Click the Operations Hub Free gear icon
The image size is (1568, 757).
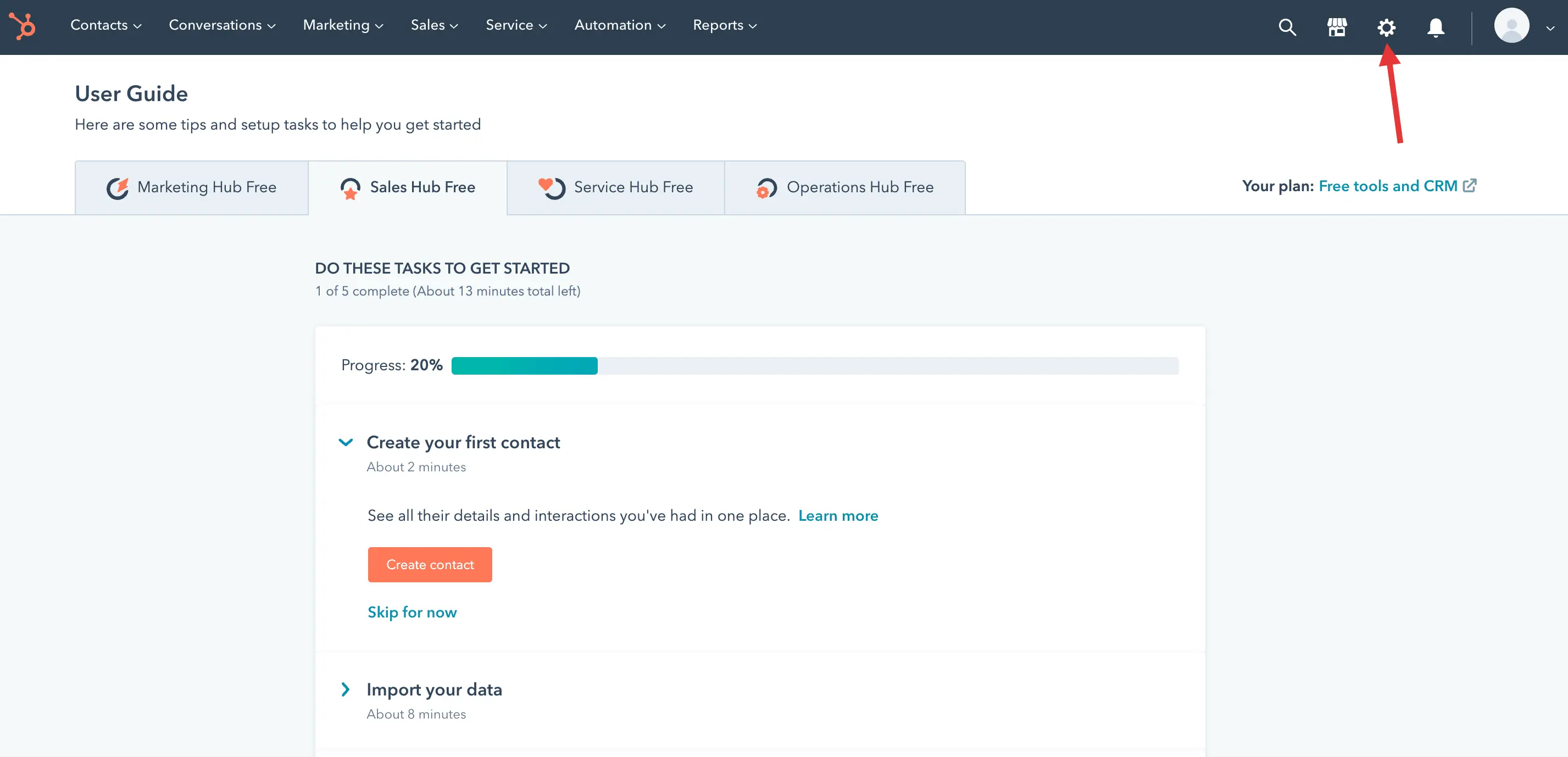click(766, 188)
